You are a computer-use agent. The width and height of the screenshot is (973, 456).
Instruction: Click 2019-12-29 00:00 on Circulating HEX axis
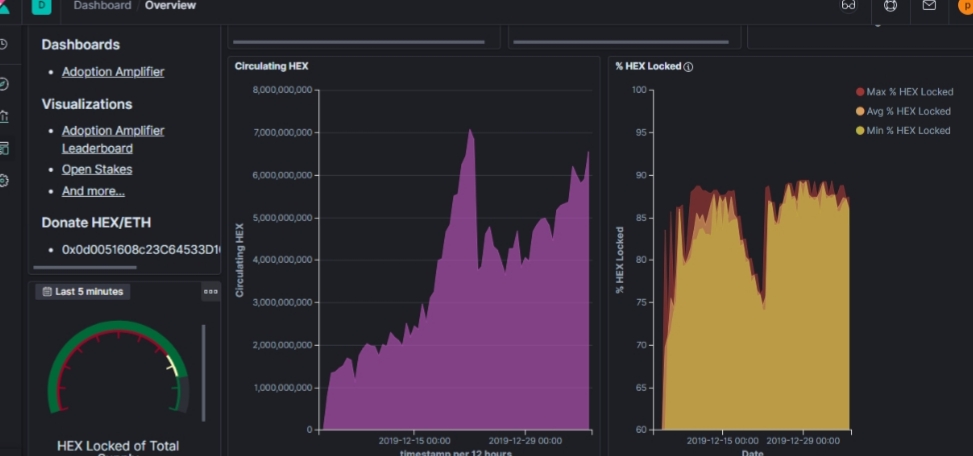(525, 441)
